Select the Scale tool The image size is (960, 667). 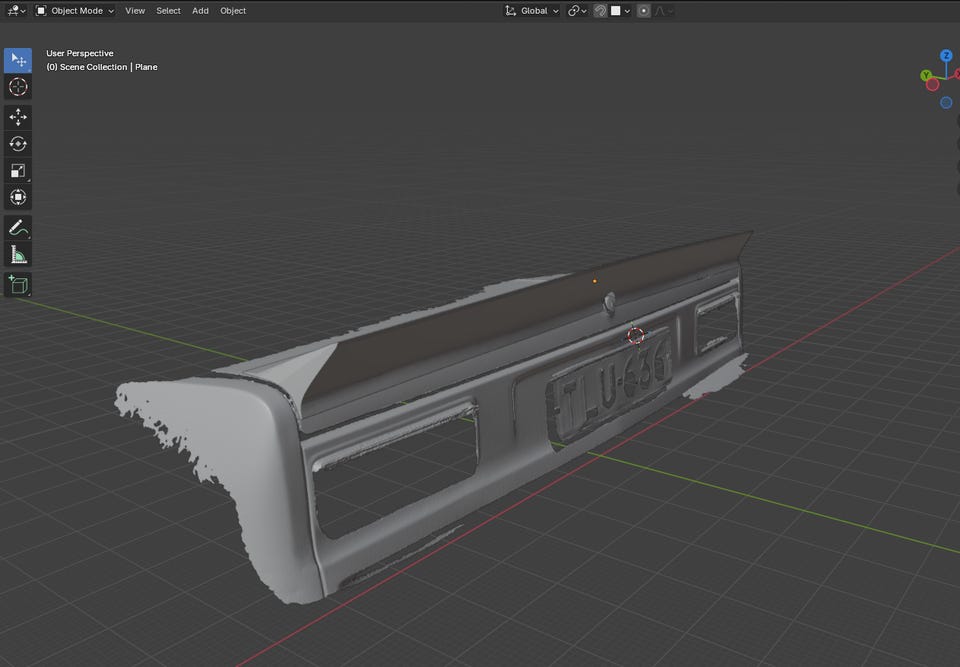coord(18,171)
